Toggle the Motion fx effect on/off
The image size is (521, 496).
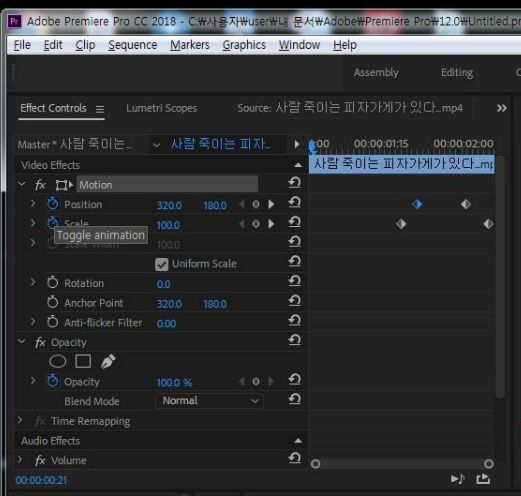pos(40,185)
